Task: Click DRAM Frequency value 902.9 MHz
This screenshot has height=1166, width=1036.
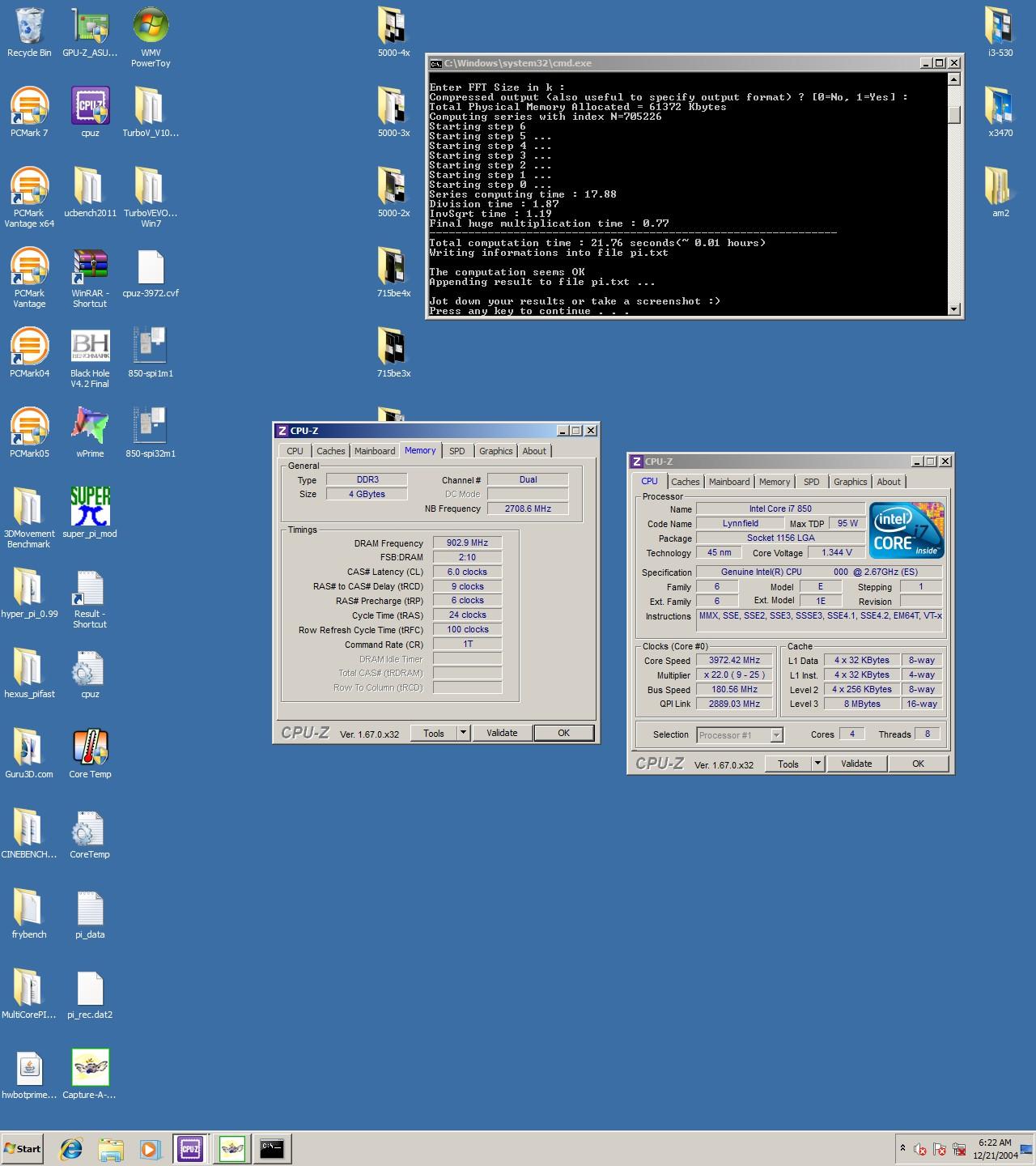Action: (467, 543)
